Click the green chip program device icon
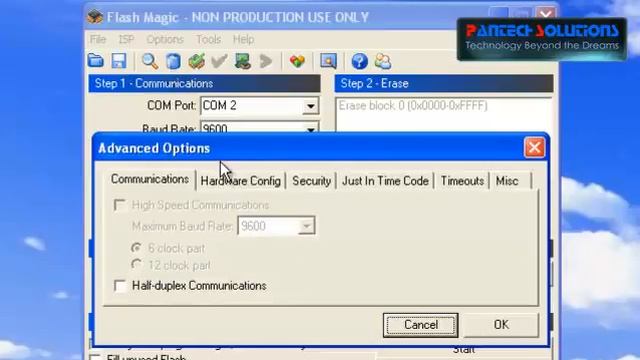The width and height of the screenshot is (640, 360). (196, 61)
